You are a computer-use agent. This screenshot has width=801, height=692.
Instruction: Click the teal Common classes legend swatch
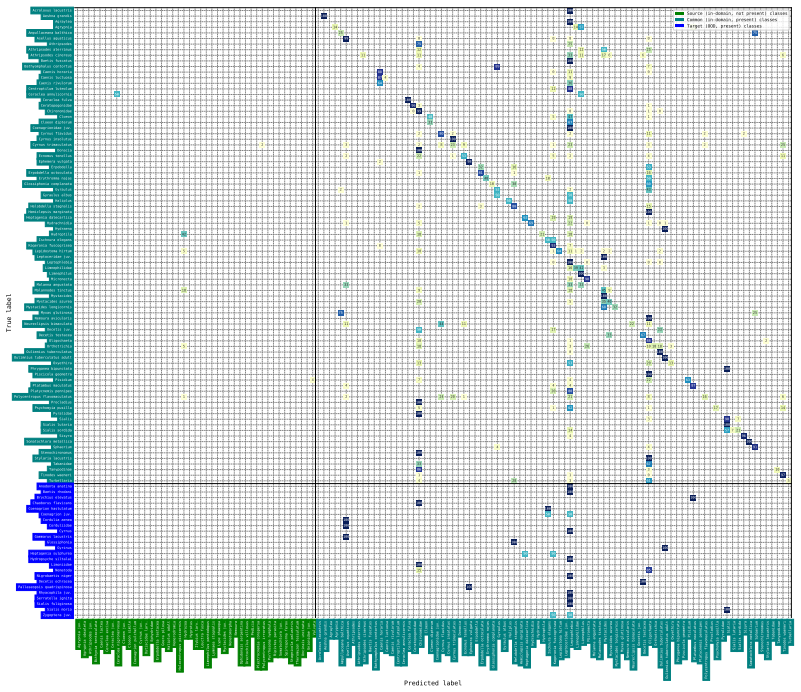point(679,19)
